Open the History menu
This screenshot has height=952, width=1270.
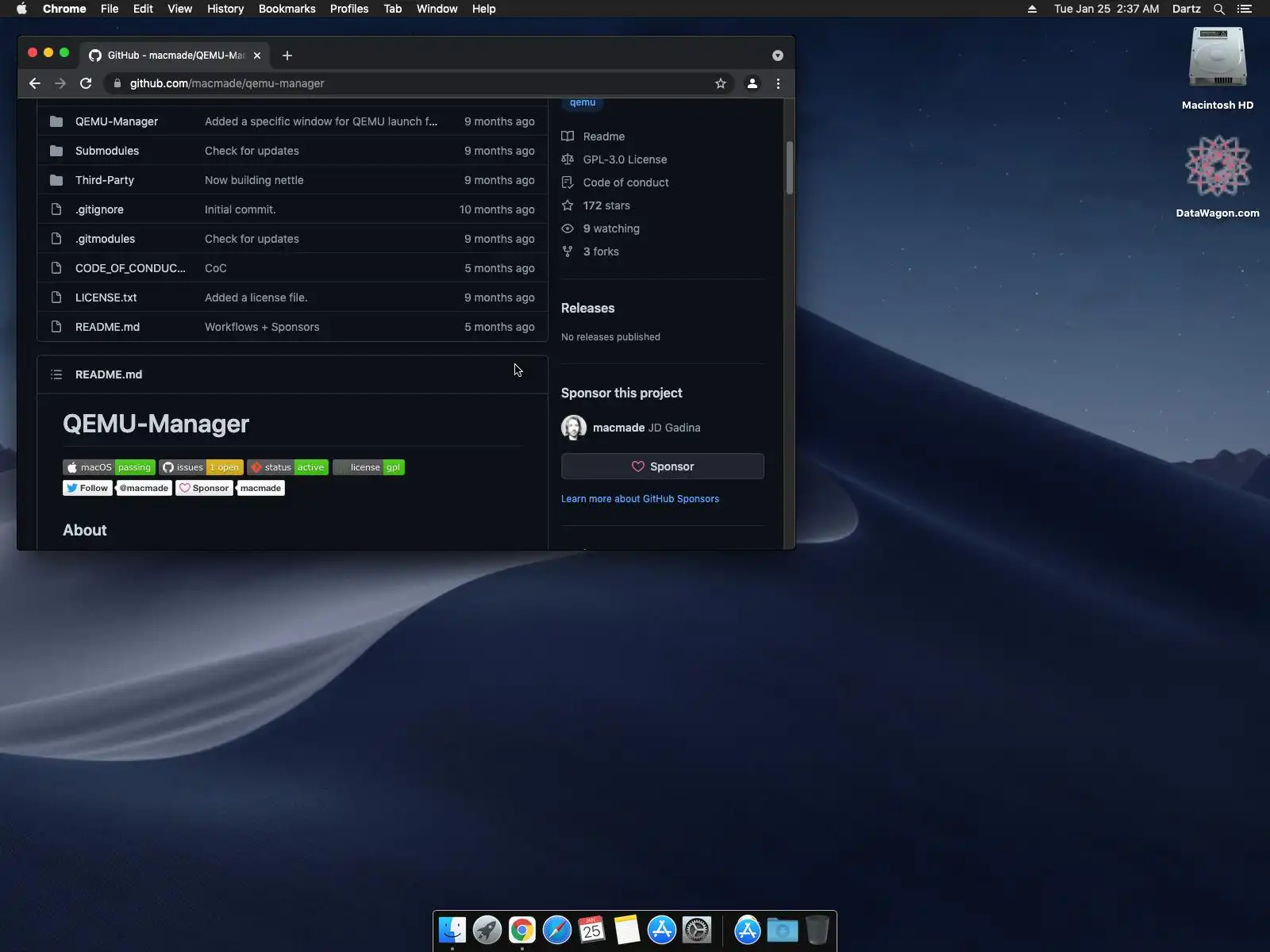(225, 9)
